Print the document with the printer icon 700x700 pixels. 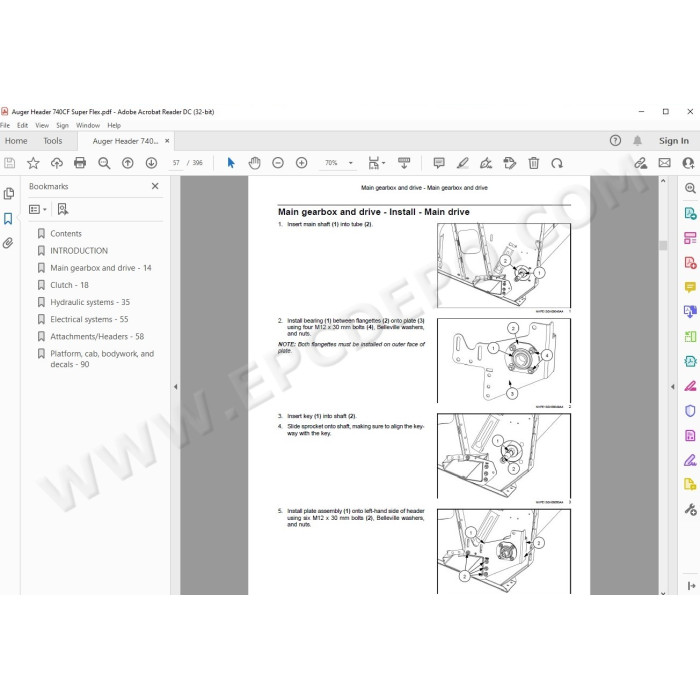point(80,163)
